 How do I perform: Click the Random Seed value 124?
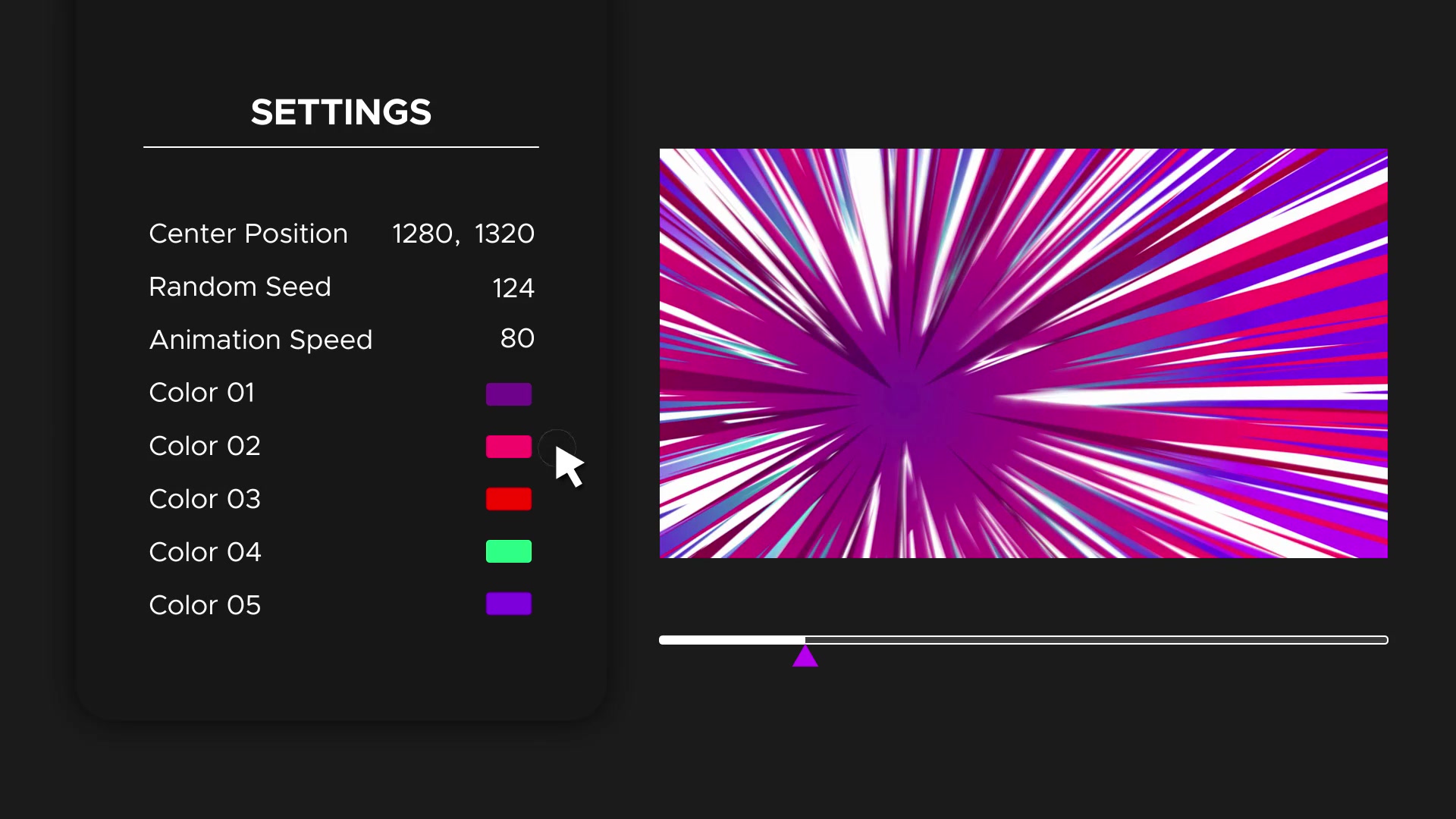tap(513, 287)
